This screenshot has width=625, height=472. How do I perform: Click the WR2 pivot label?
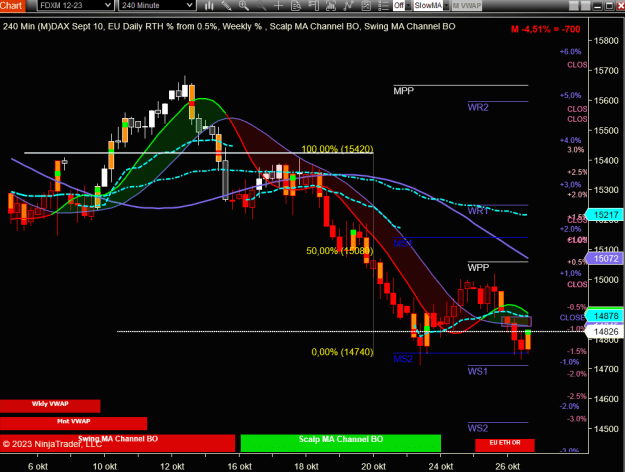pyautogui.click(x=478, y=107)
